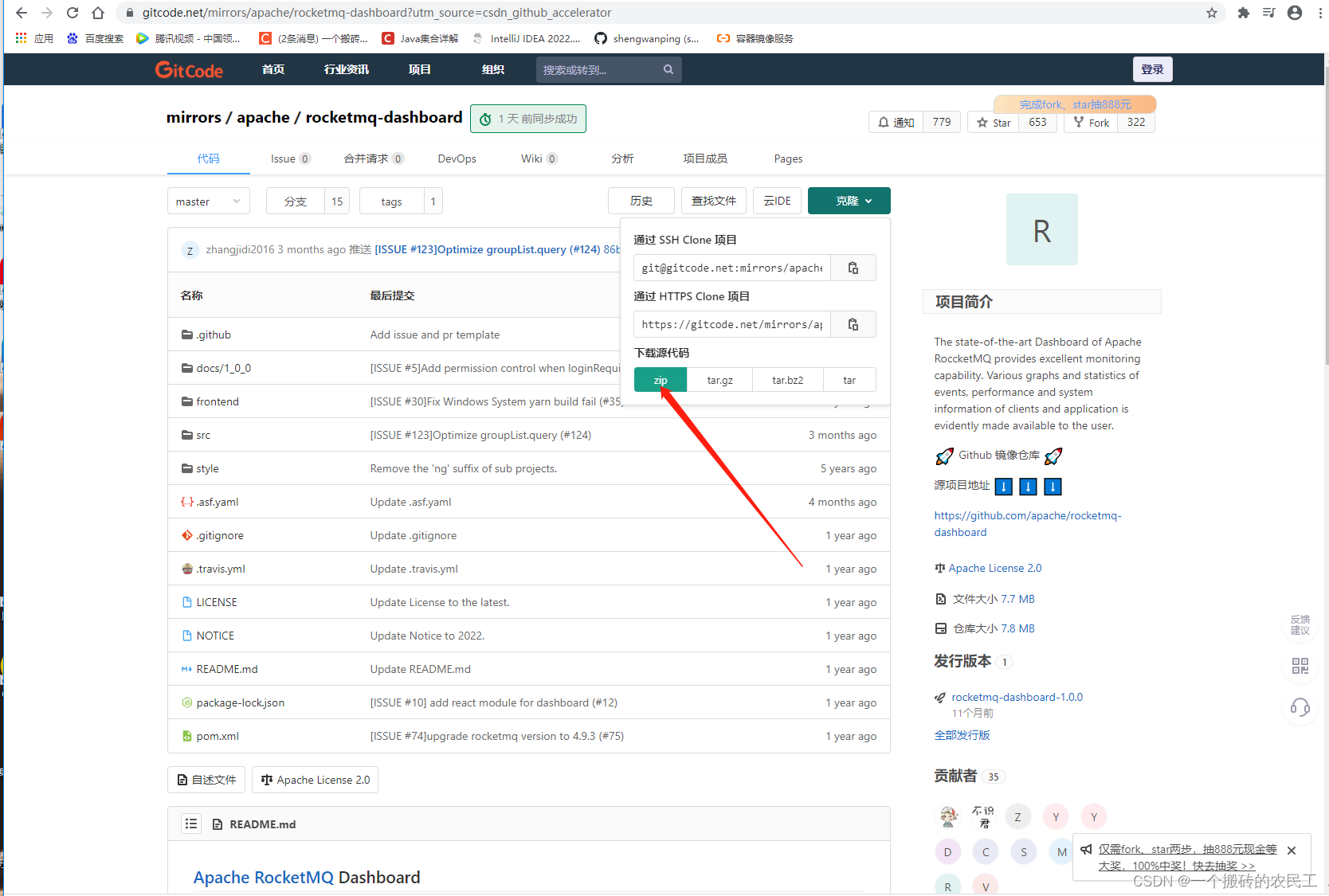Viewport: 1329px width, 896px height.
Task: Open the 云IDE button
Action: point(777,201)
